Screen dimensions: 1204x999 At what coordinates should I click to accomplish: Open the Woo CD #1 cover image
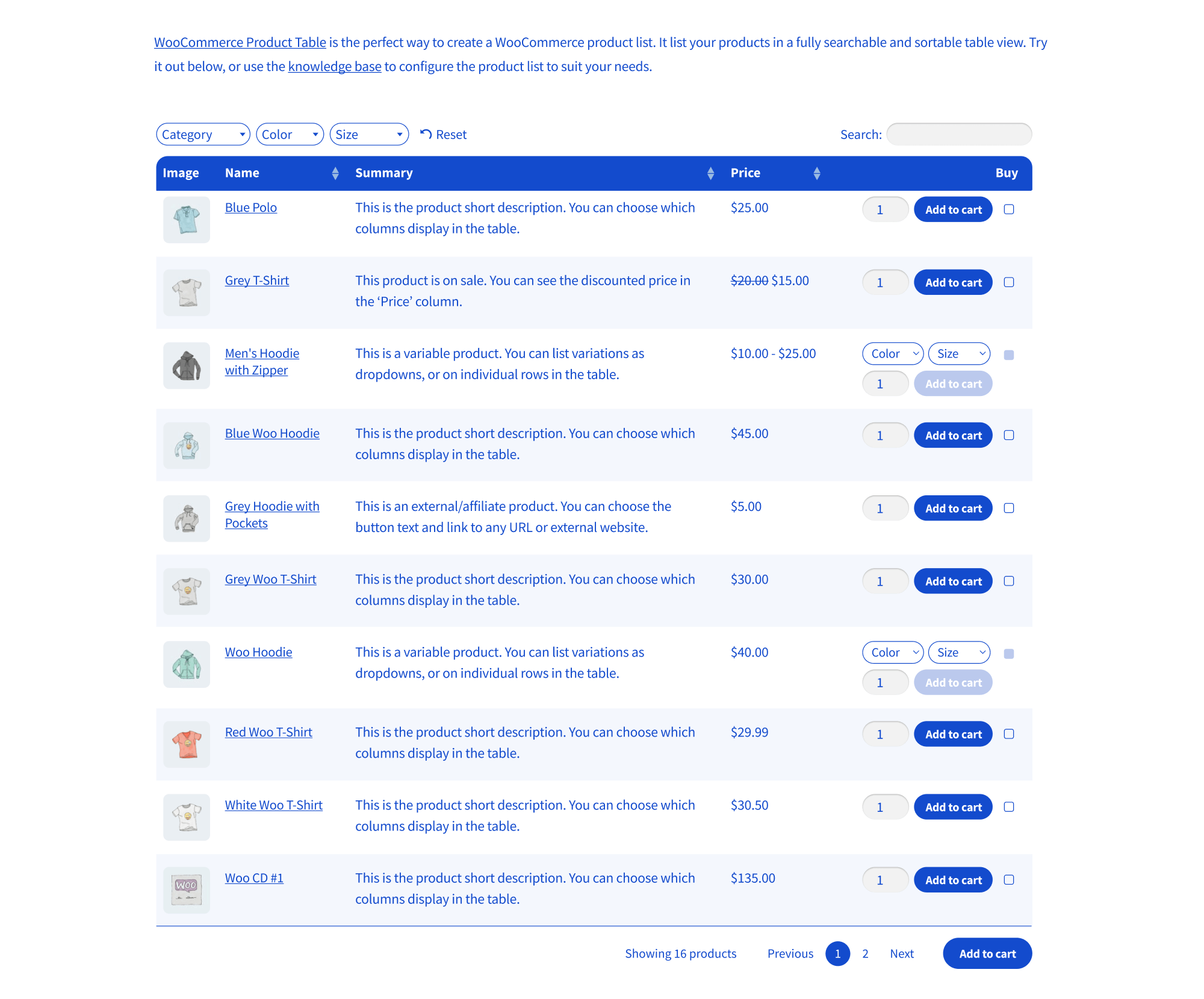pyautogui.click(x=187, y=890)
